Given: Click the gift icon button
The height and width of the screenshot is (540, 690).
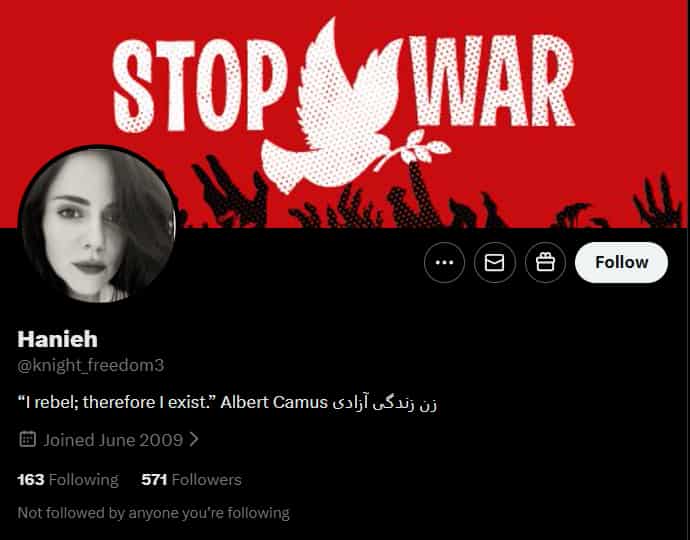Looking at the screenshot, I should point(545,263).
